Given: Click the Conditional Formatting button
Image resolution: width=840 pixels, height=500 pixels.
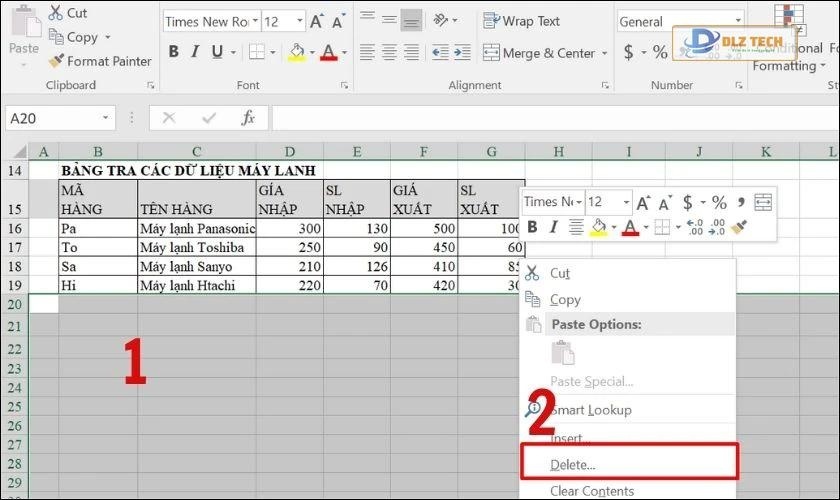Looking at the screenshot, I should [789, 38].
